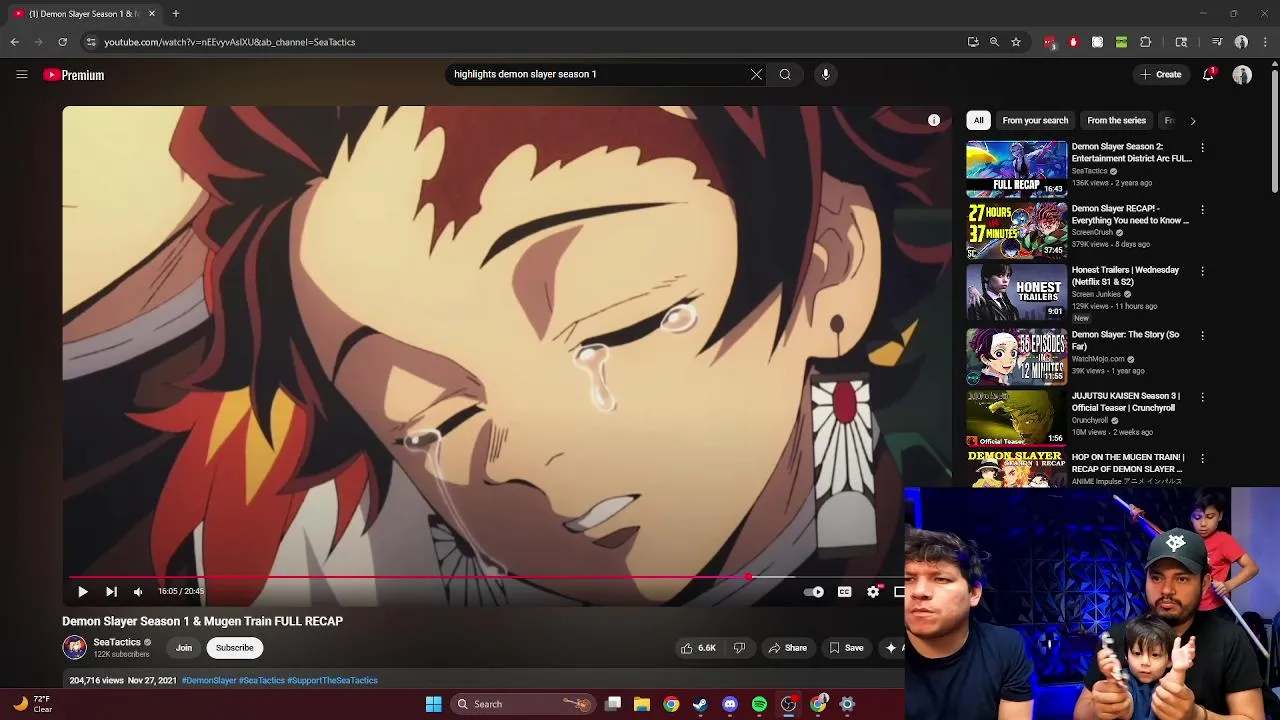The width and height of the screenshot is (1280, 720).
Task: Open Spotify from the taskbar
Action: (x=759, y=704)
